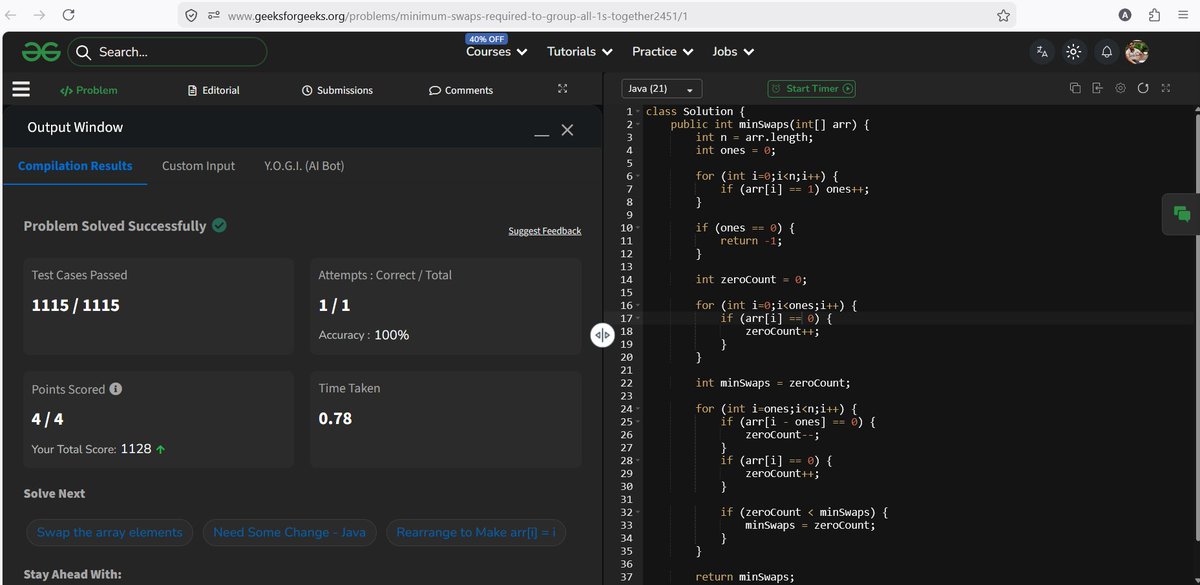Start the coding timer
Viewport: 1200px width, 585px height.
(811, 88)
